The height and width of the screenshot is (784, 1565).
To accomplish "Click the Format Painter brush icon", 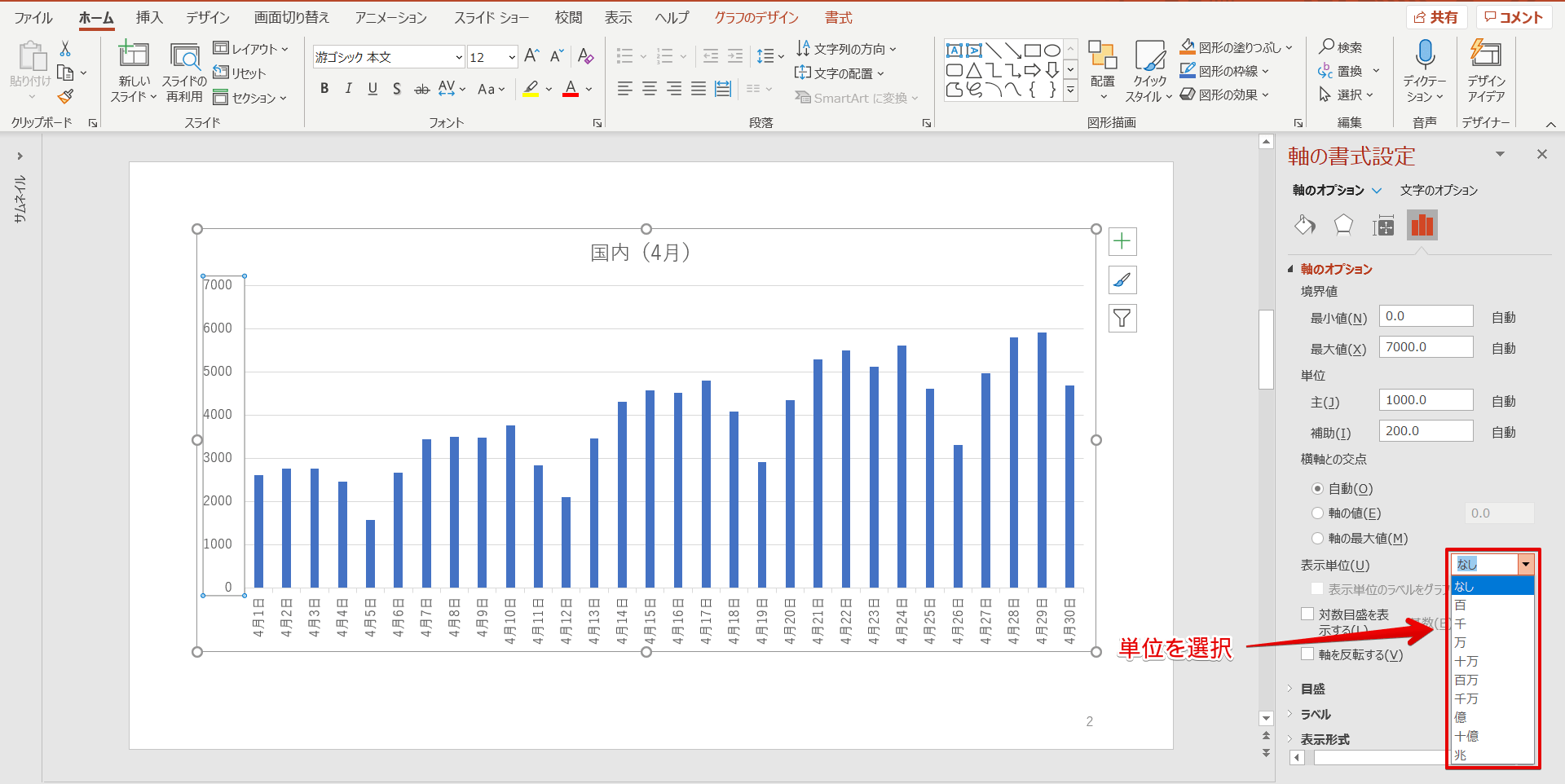I will [65, 97].
